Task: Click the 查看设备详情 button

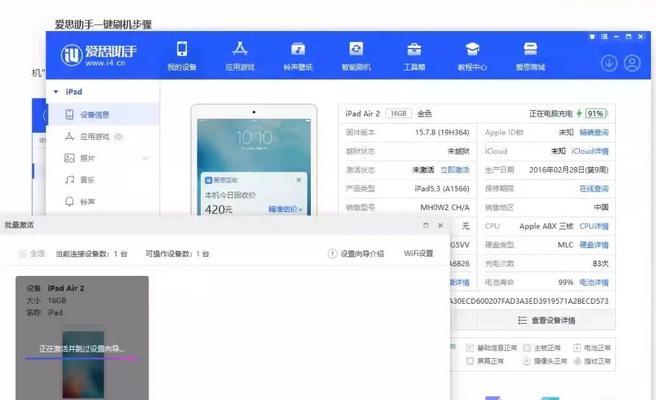Action: (x=546, y=321)
